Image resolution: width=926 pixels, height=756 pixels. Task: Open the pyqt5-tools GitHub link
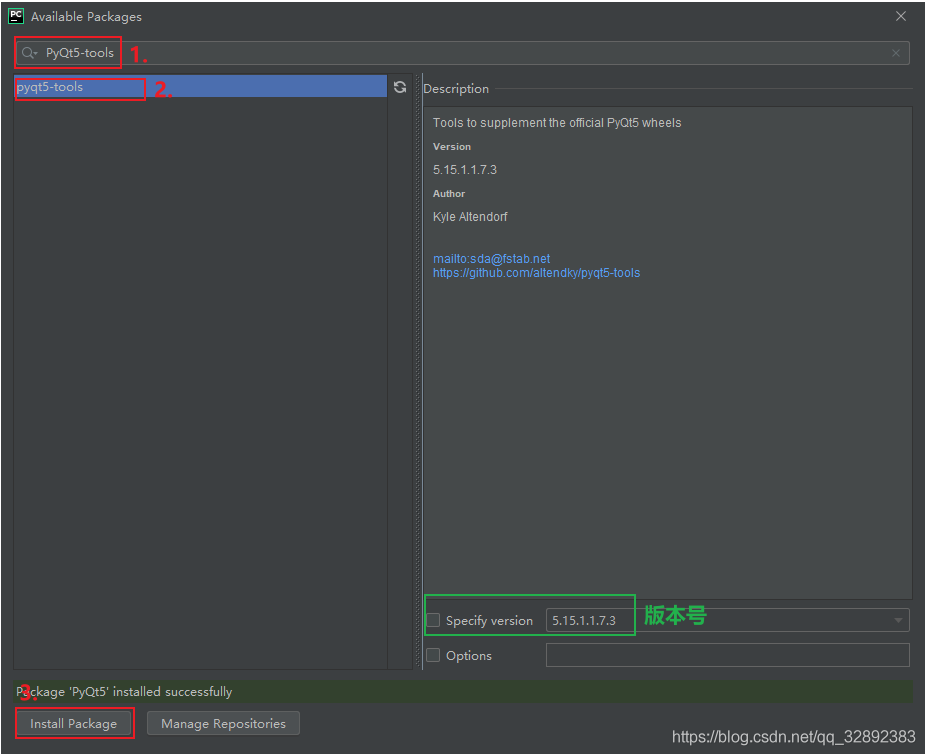(x=536, y=272)
